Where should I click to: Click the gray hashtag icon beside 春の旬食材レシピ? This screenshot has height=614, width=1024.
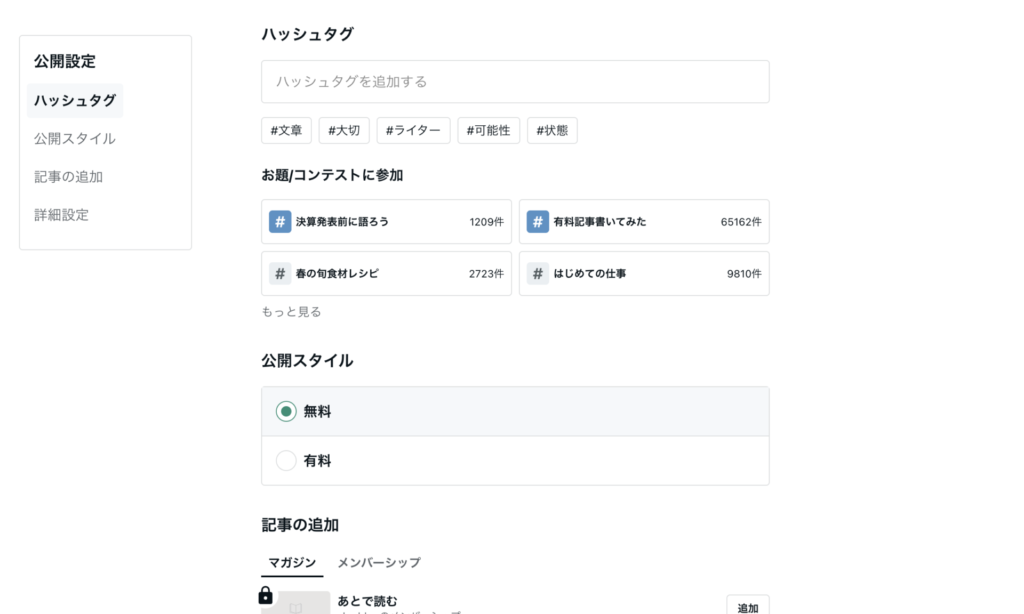pyautogui.click(x=280, y=273)
